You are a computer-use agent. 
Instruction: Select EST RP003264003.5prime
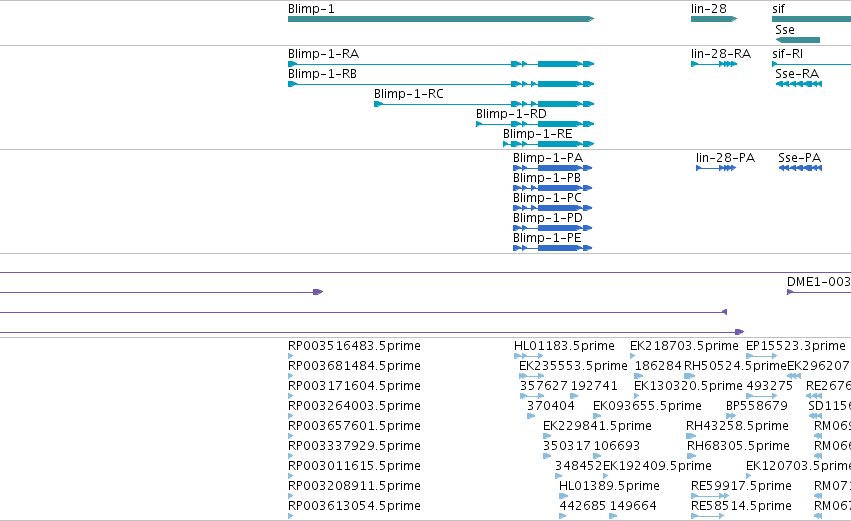[x=354, y=406]
